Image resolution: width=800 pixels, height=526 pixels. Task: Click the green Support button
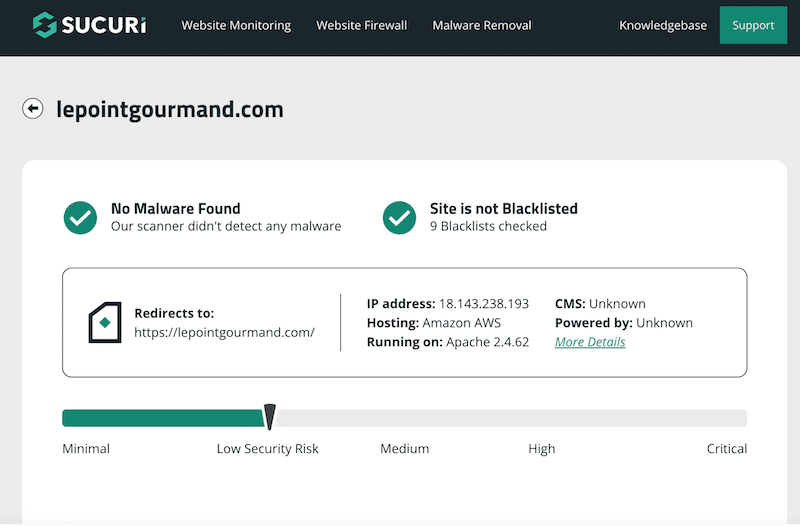[x=754, y=25]
